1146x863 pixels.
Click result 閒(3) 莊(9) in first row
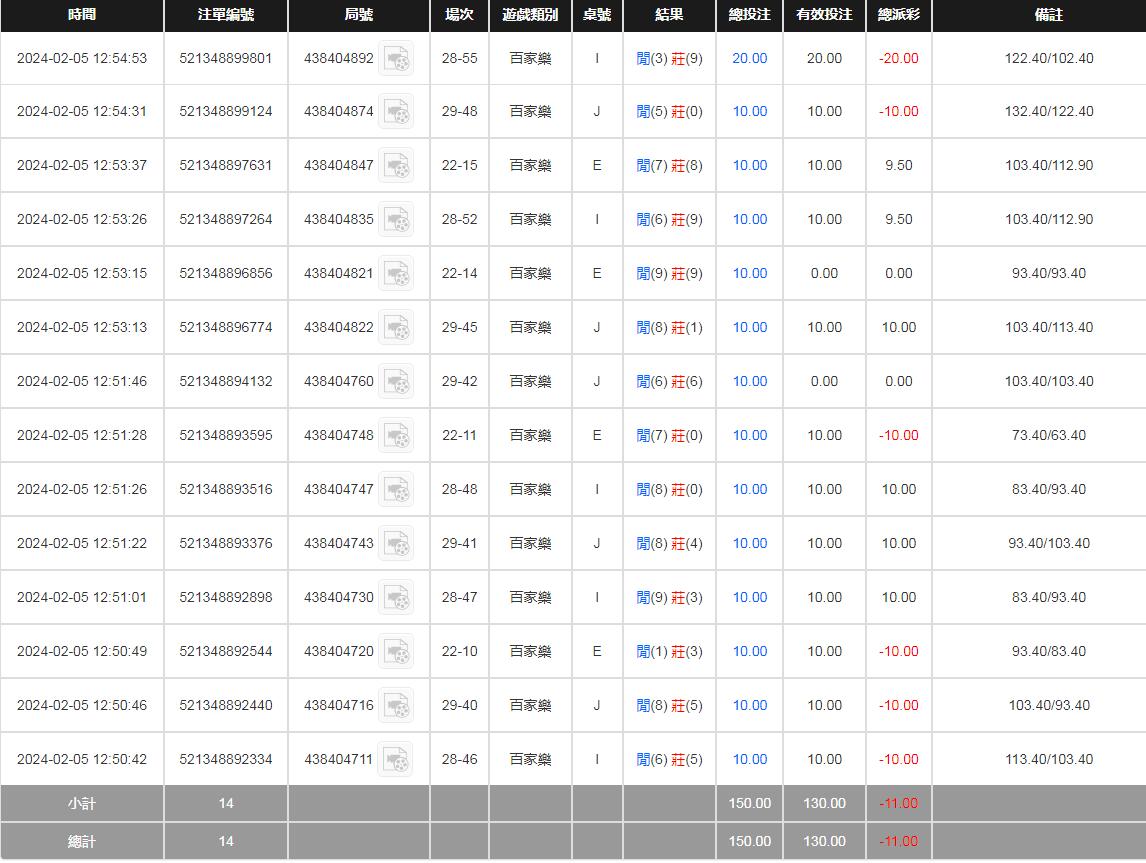point(669,58)
